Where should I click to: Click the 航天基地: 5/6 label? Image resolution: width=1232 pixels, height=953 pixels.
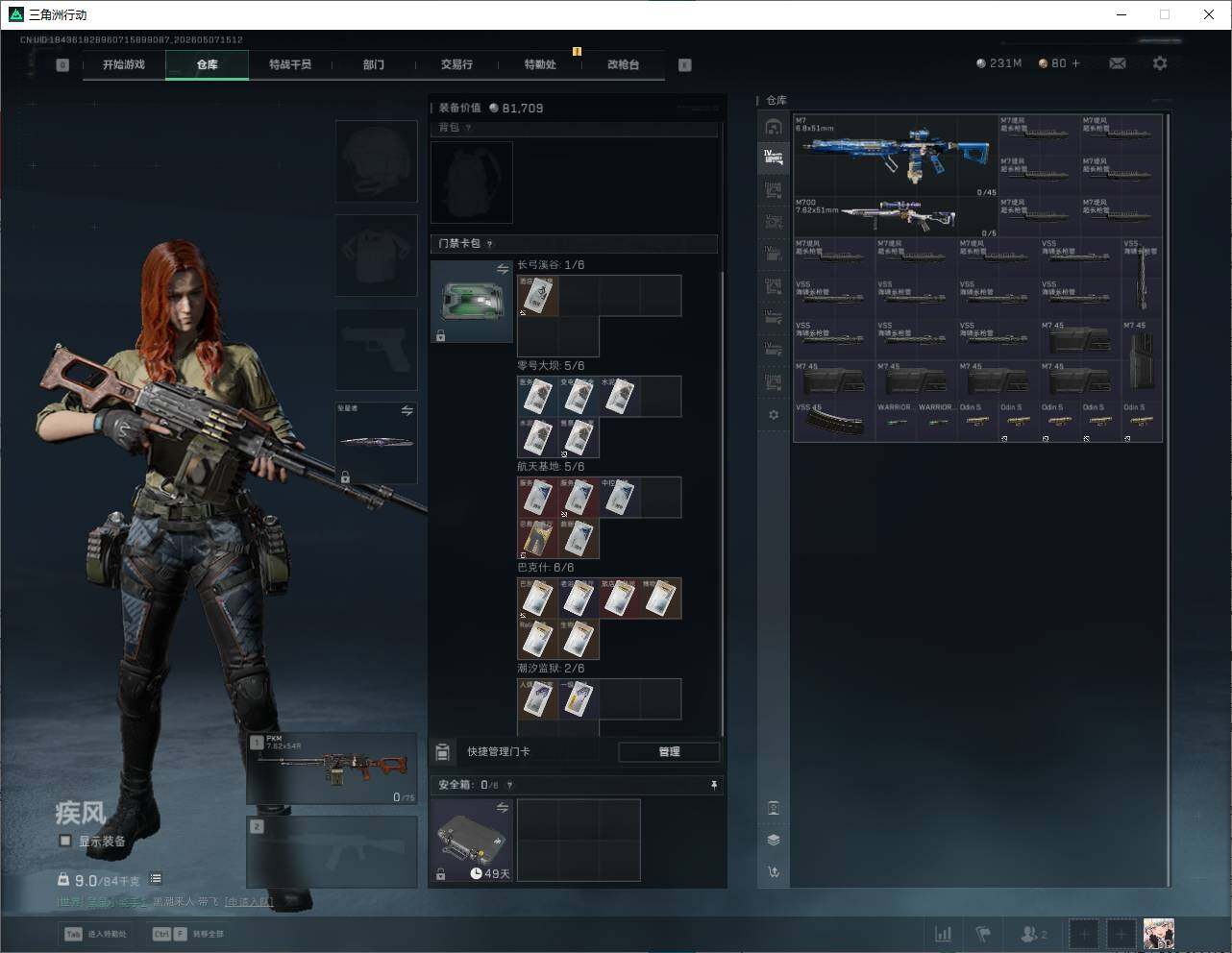pos(551,467)
